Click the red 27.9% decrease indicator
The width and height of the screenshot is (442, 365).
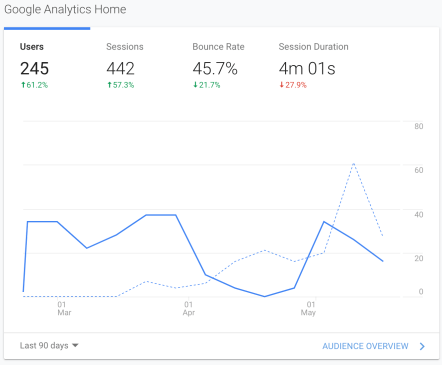click(293, 85)
